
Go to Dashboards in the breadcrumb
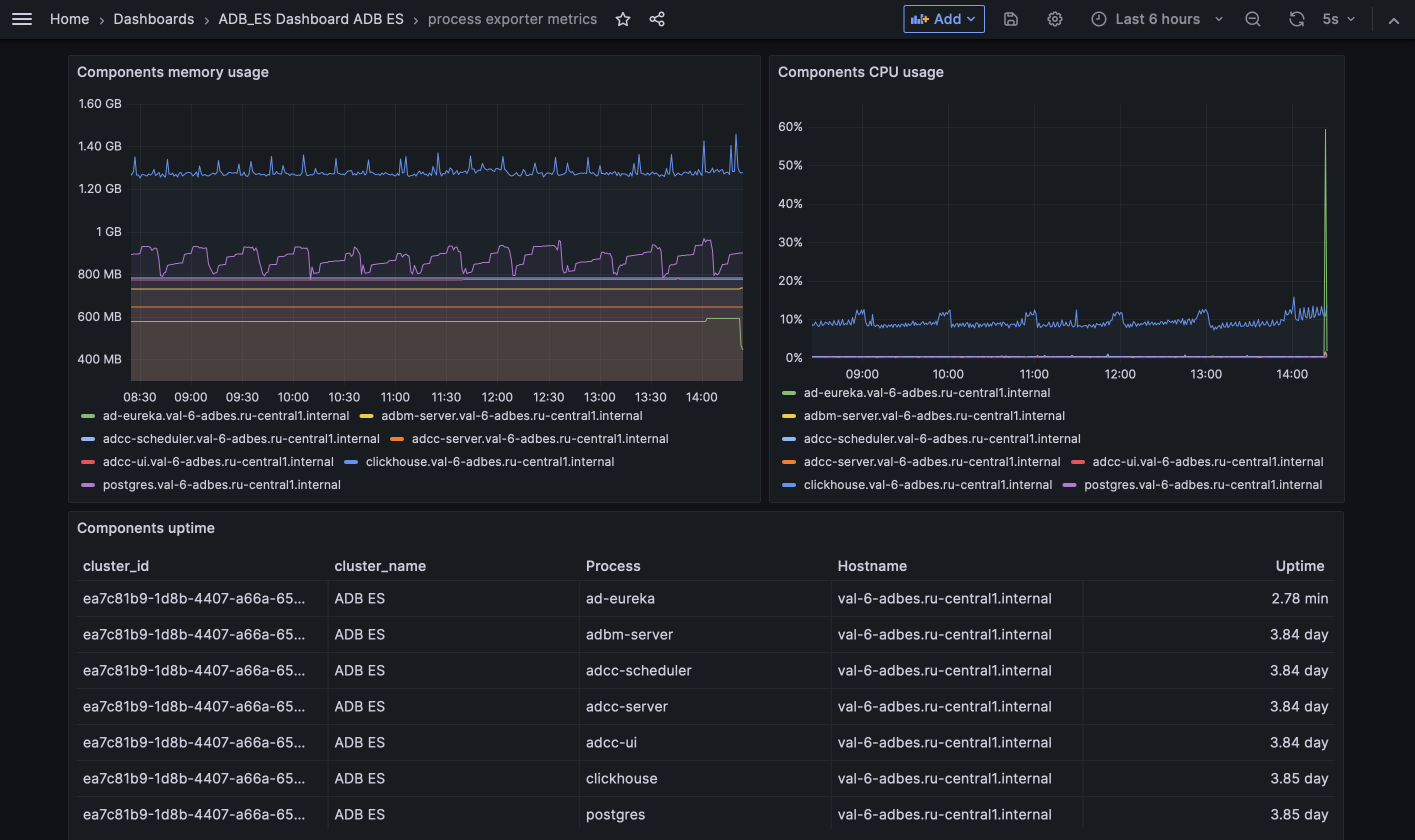pos(153,18)
